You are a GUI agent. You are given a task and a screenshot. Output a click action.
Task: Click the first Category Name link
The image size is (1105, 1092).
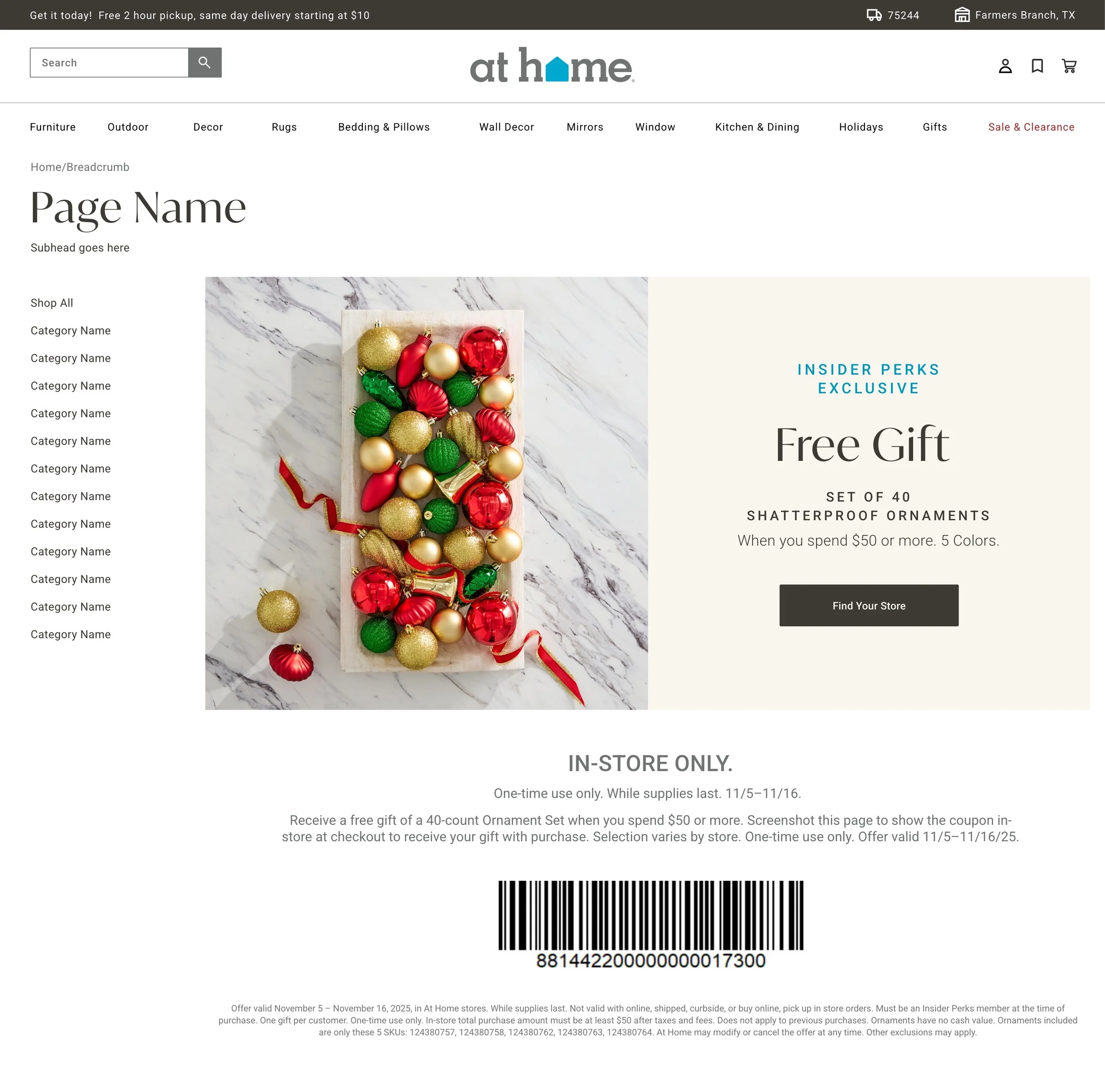click(x=70, y=331)
